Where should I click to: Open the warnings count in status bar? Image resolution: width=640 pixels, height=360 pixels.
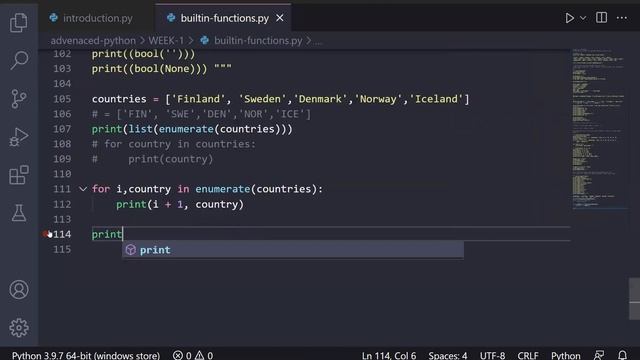(x=204, y=356)
